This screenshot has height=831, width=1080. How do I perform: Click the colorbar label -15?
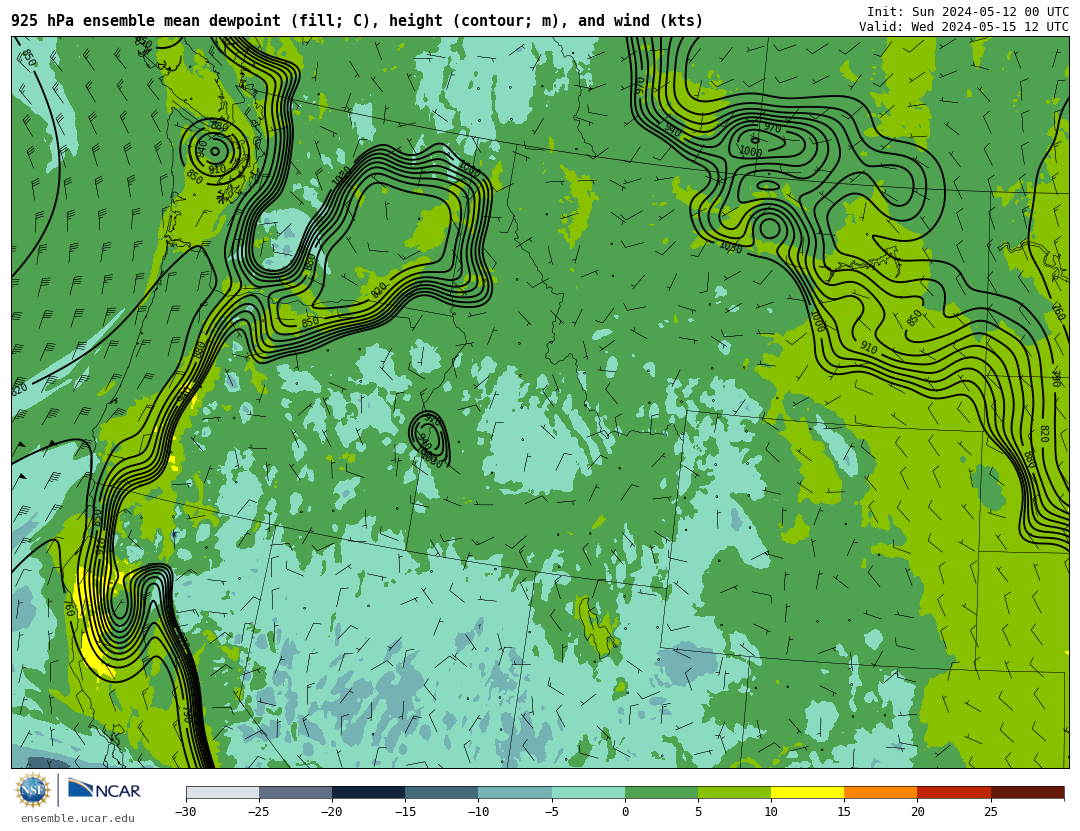point(405,812)
